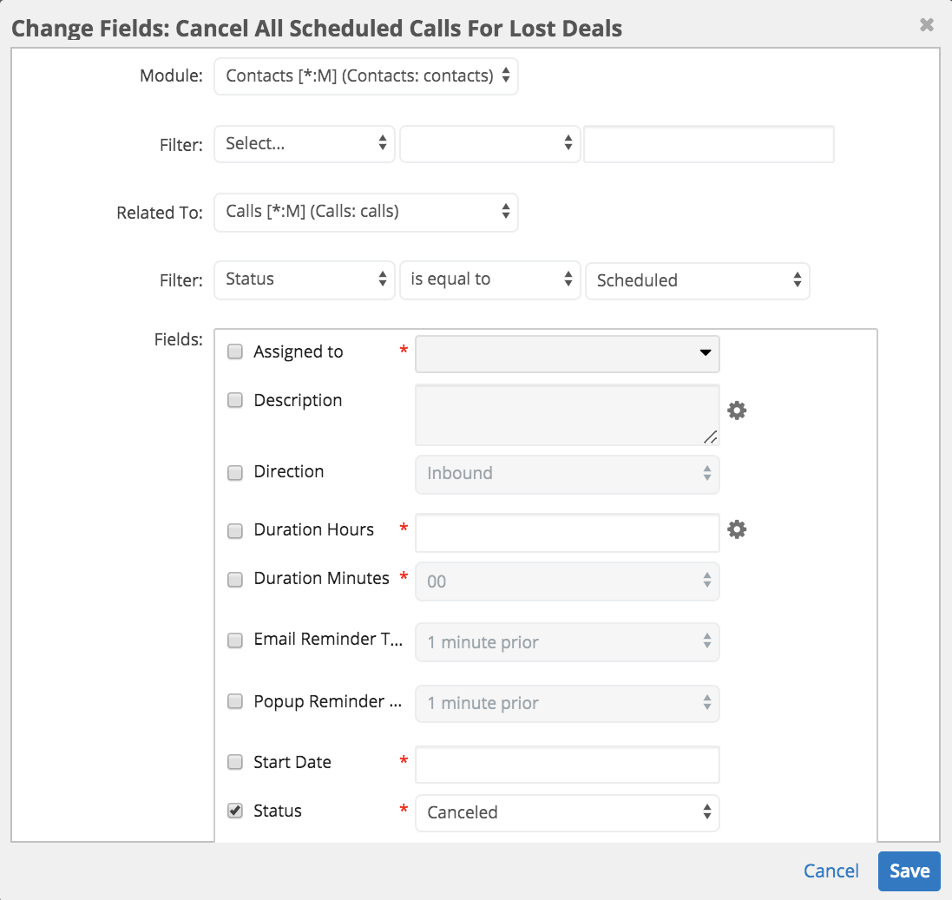Click the gear icon beside Description field

pos(737,410)
